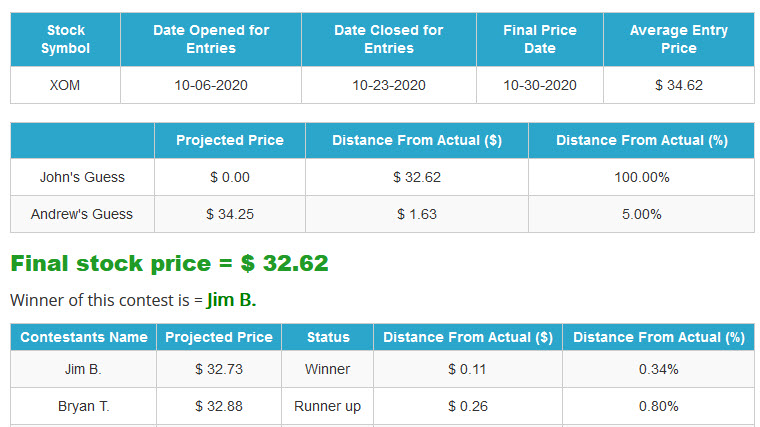This screenshot has height=427, width=760.
Task: Click the John's Guess row label
Action: (82, 177)
